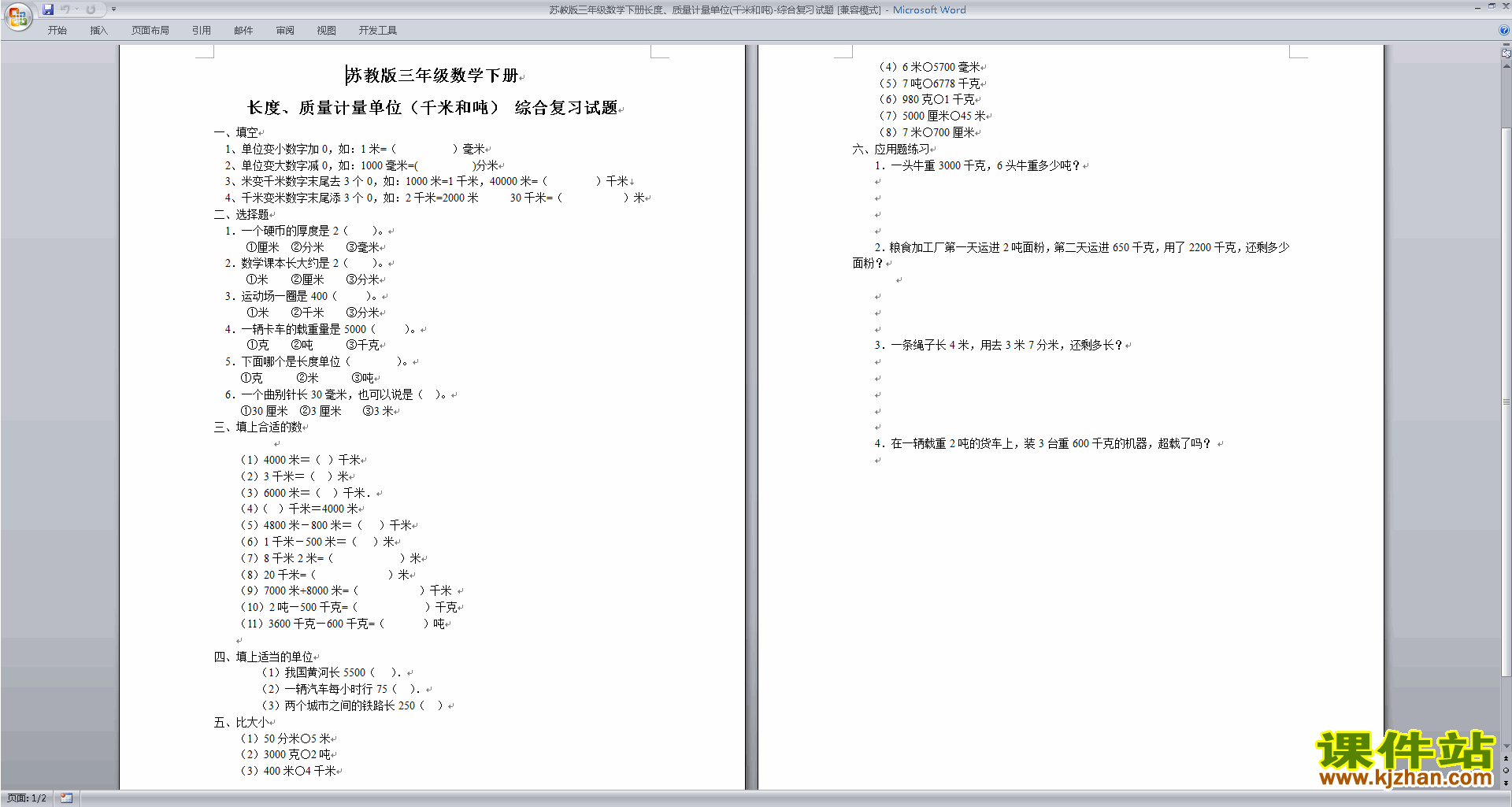Click the macro recording status bar icon
Image resolution: width=1512 pixels, height=807 pixels.
coord(66,798)
